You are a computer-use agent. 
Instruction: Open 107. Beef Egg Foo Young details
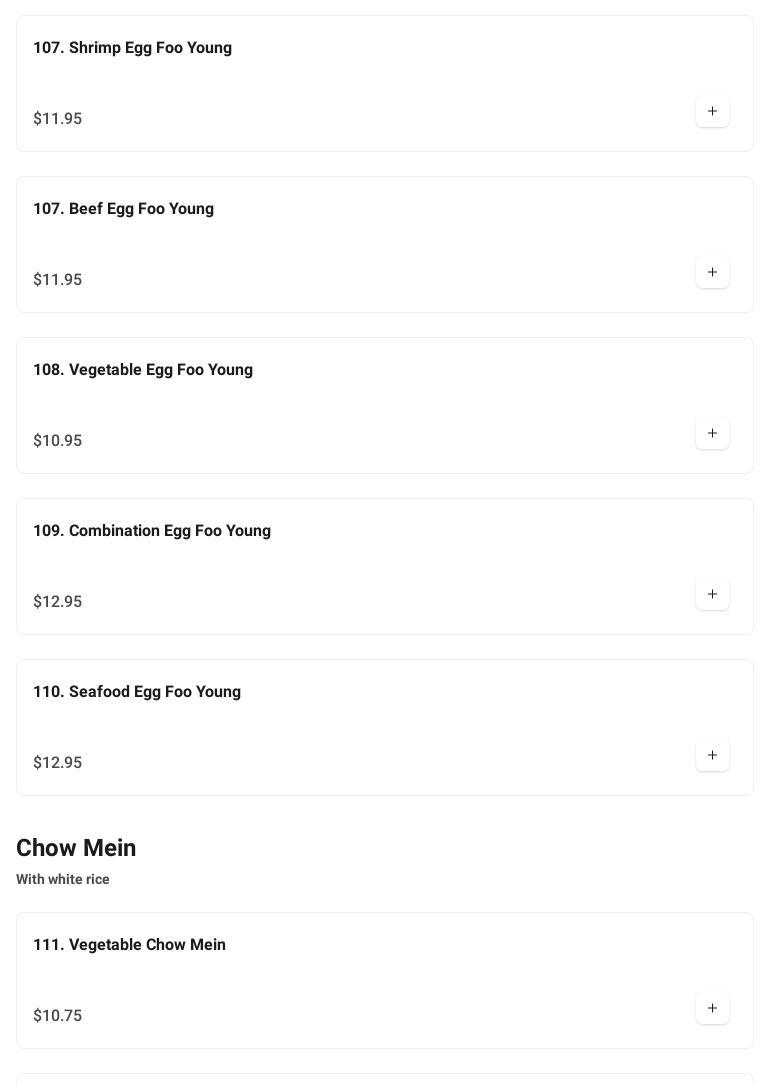(123, 209)
